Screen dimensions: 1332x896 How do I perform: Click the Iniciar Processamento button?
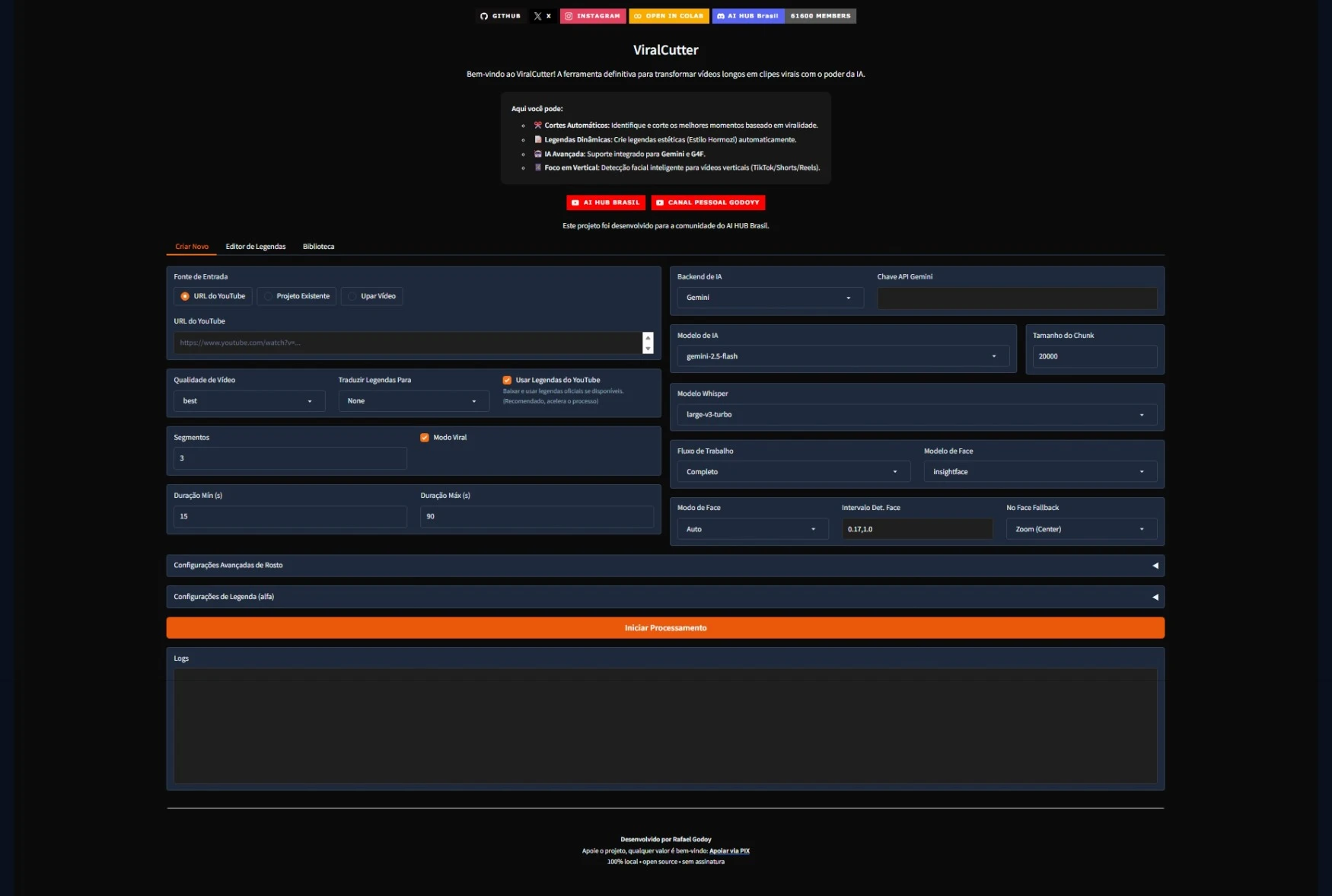tap(665, 628)
